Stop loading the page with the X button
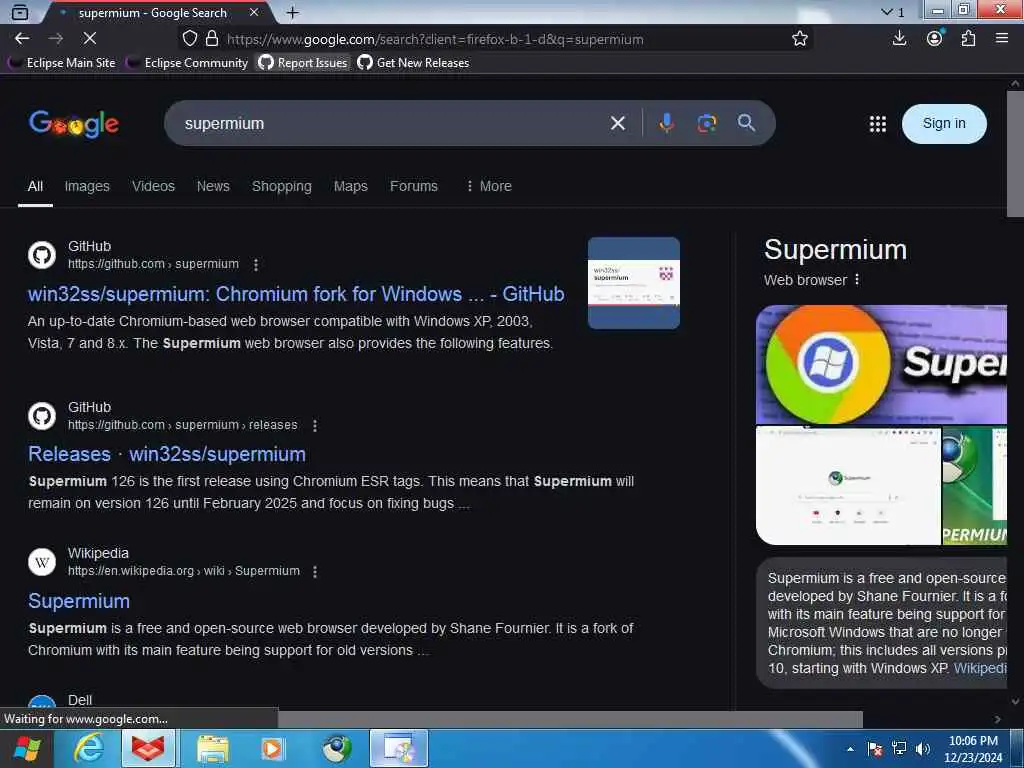 (x=90, y=39)
